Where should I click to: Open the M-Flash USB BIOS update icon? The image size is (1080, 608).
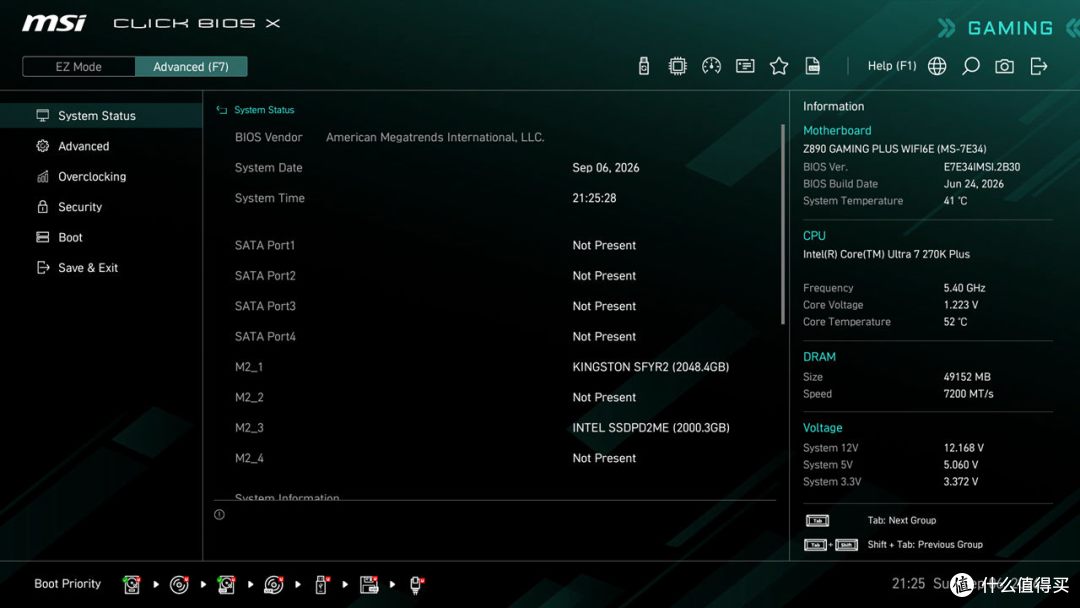(643, 66)
